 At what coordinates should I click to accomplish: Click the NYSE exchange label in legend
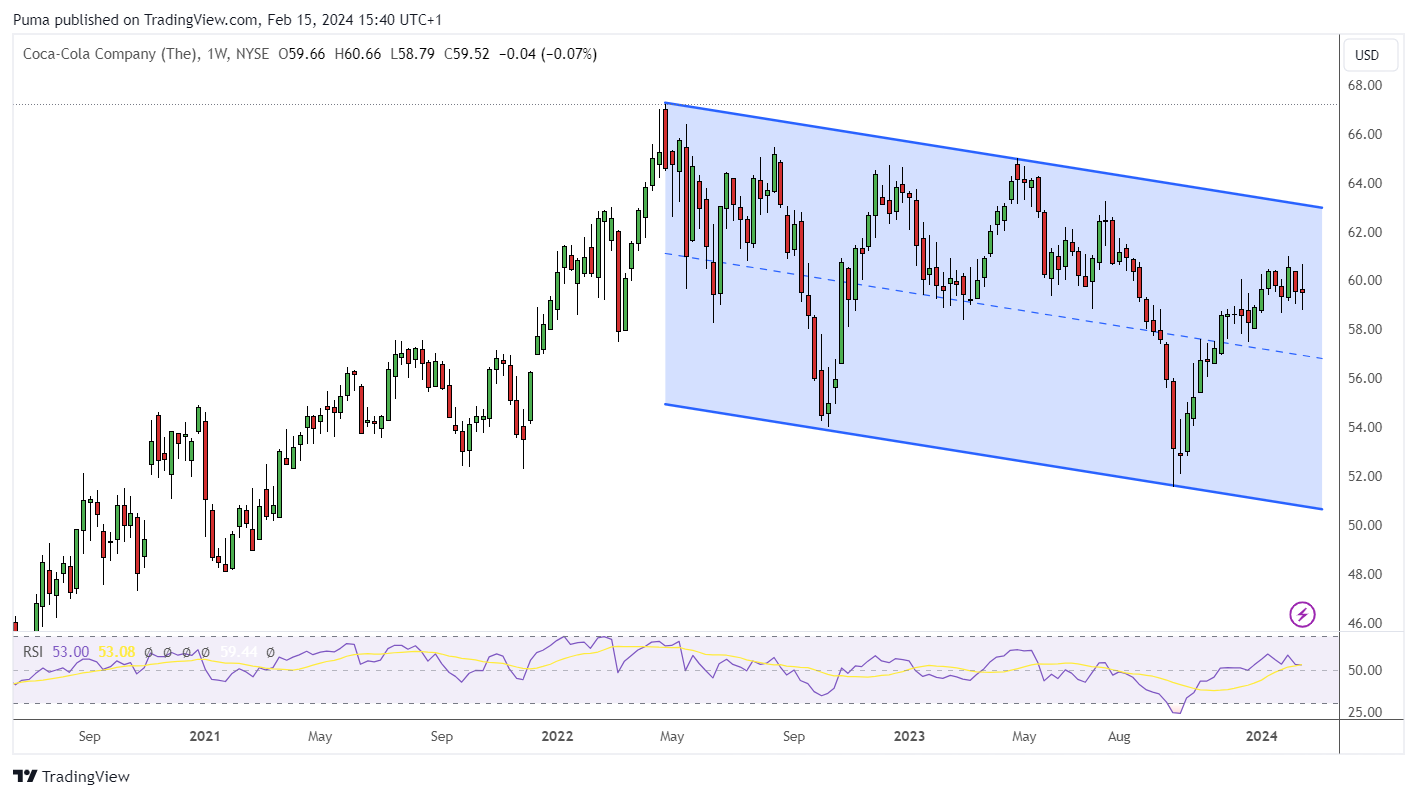250,54
